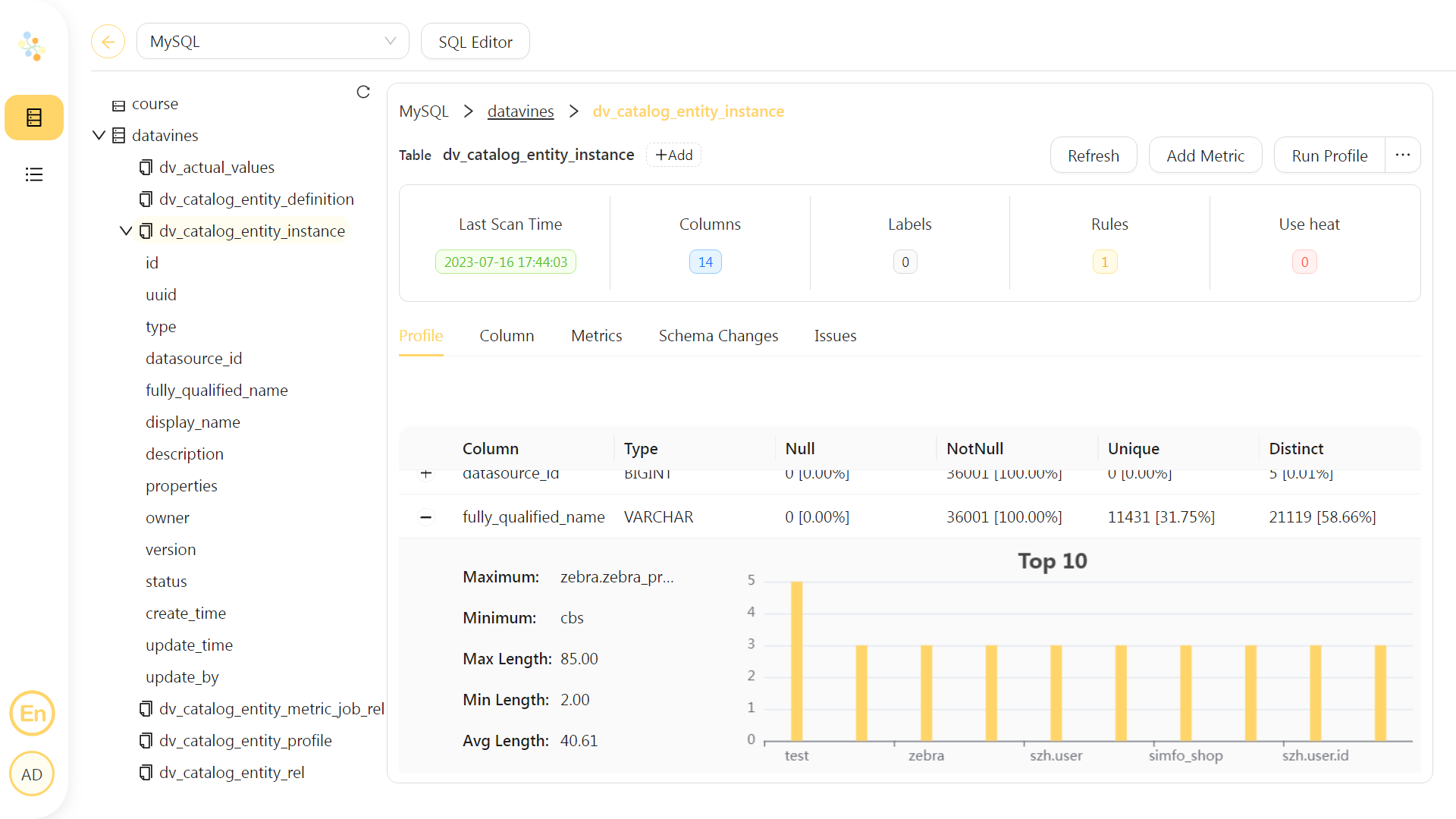
Task: Click the Run Profile button
Action: [1329, 155]
